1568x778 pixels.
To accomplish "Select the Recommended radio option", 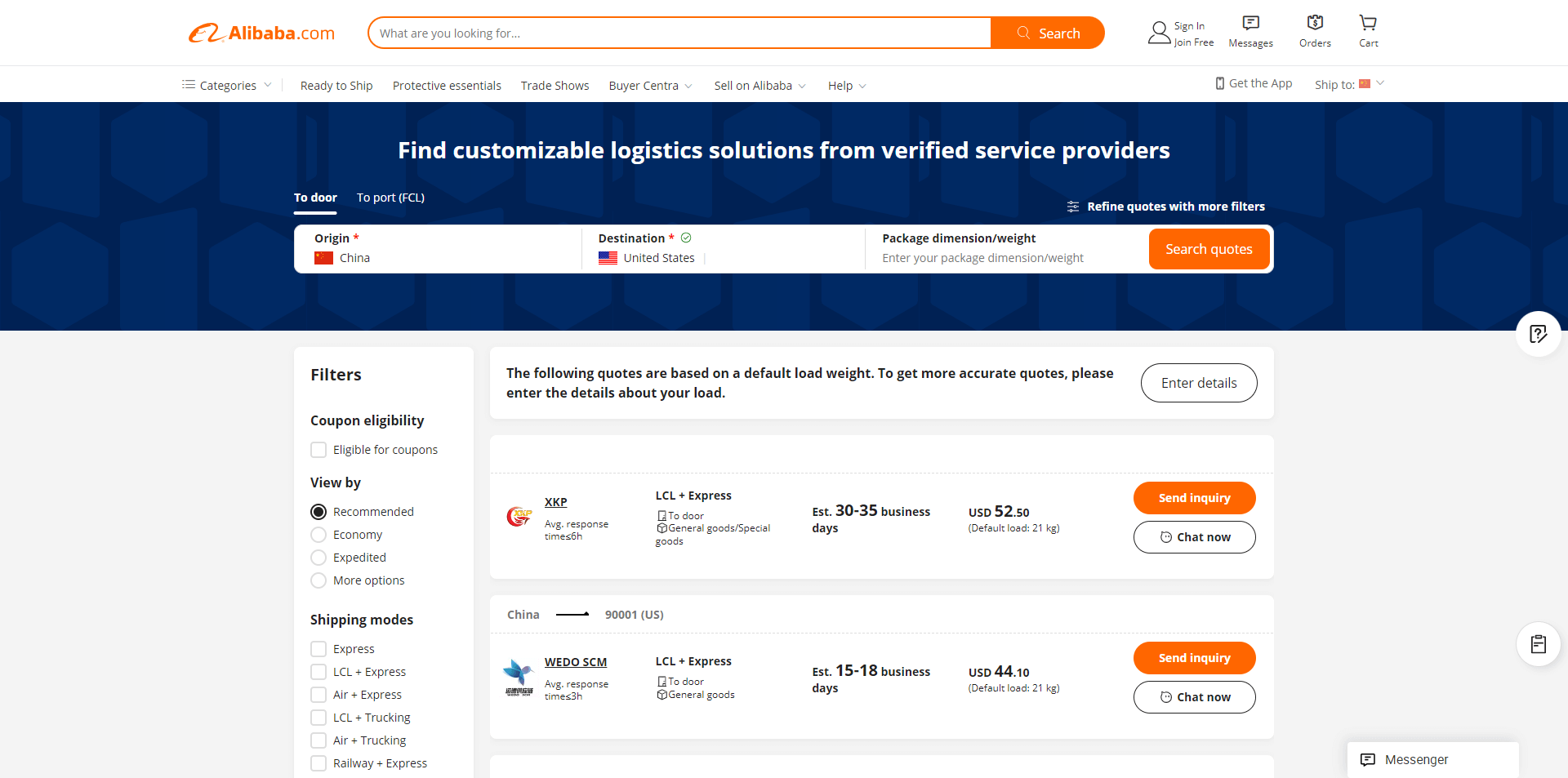I will click(x=318, y=512).
